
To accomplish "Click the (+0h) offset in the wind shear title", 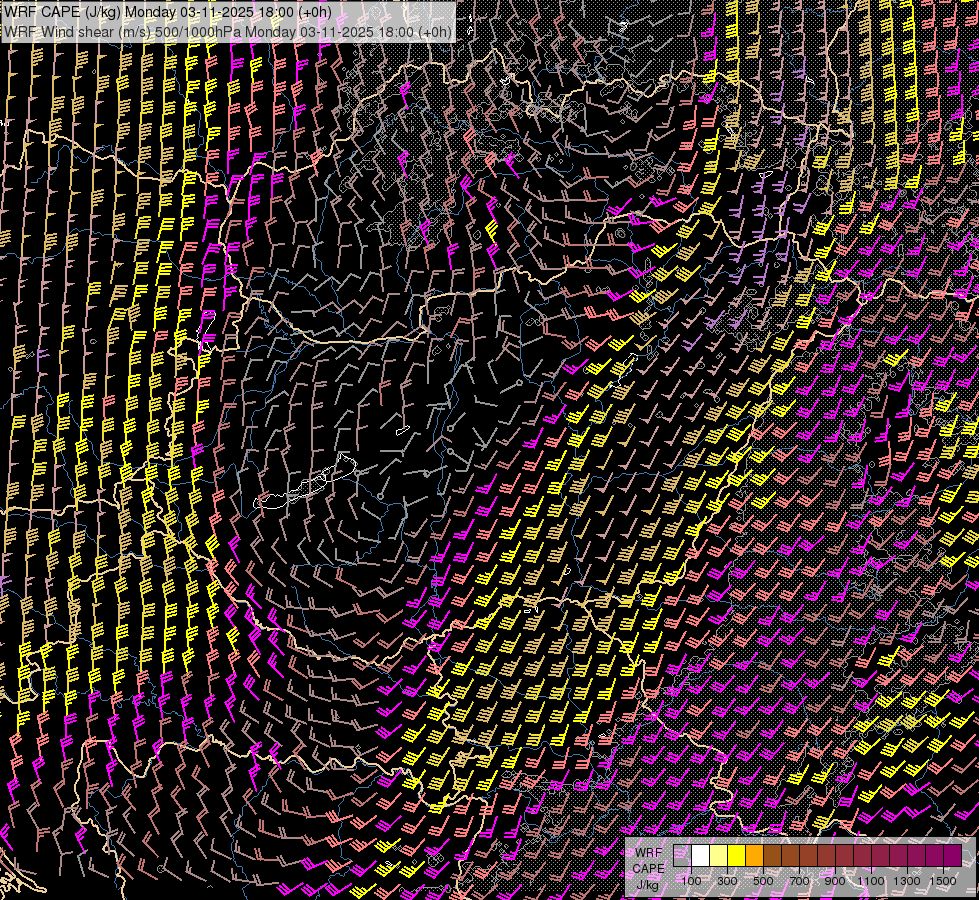I will click(x=434, y=31).
